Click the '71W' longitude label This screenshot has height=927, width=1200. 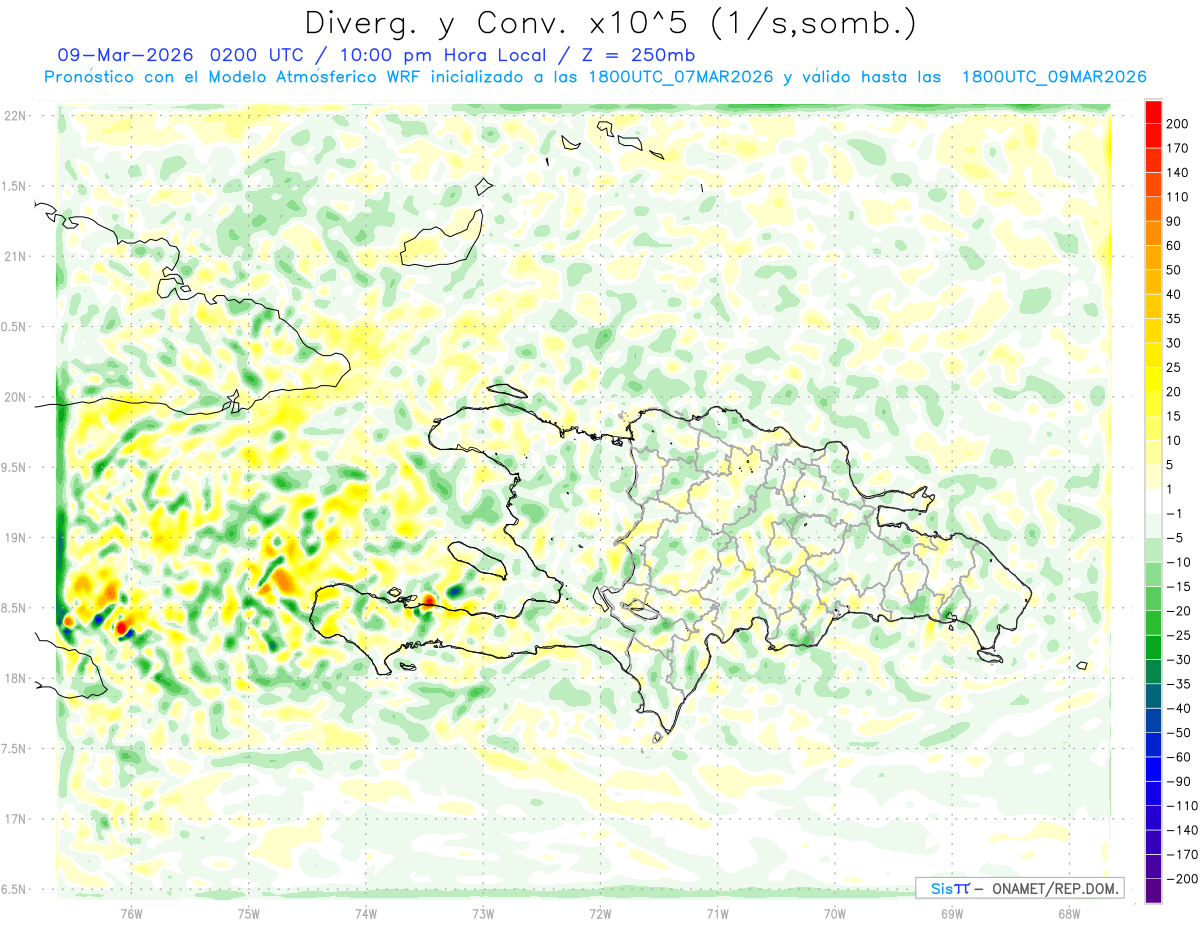(x=717, y=914)
